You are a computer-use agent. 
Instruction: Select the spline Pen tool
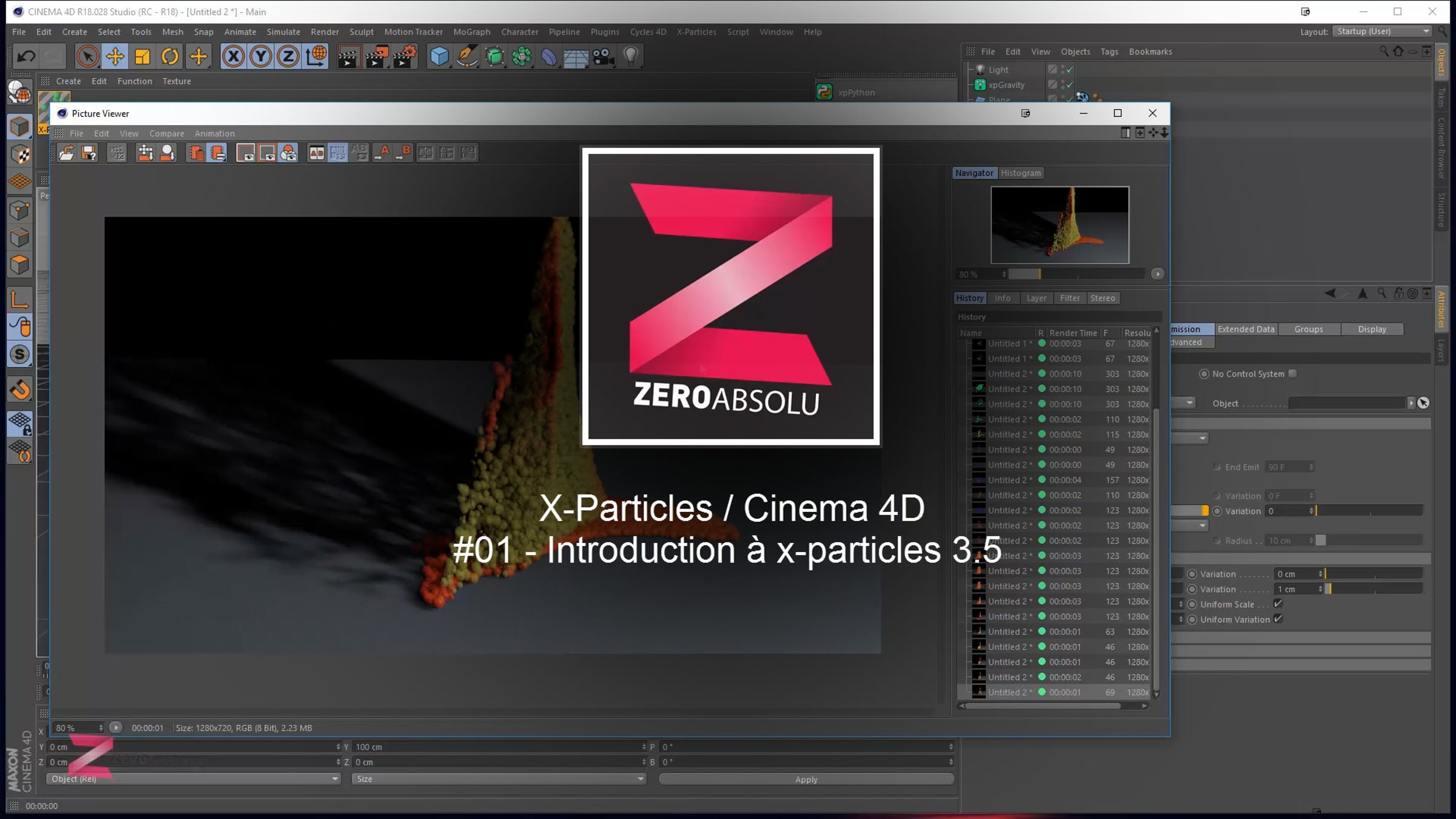click(467, 56)
